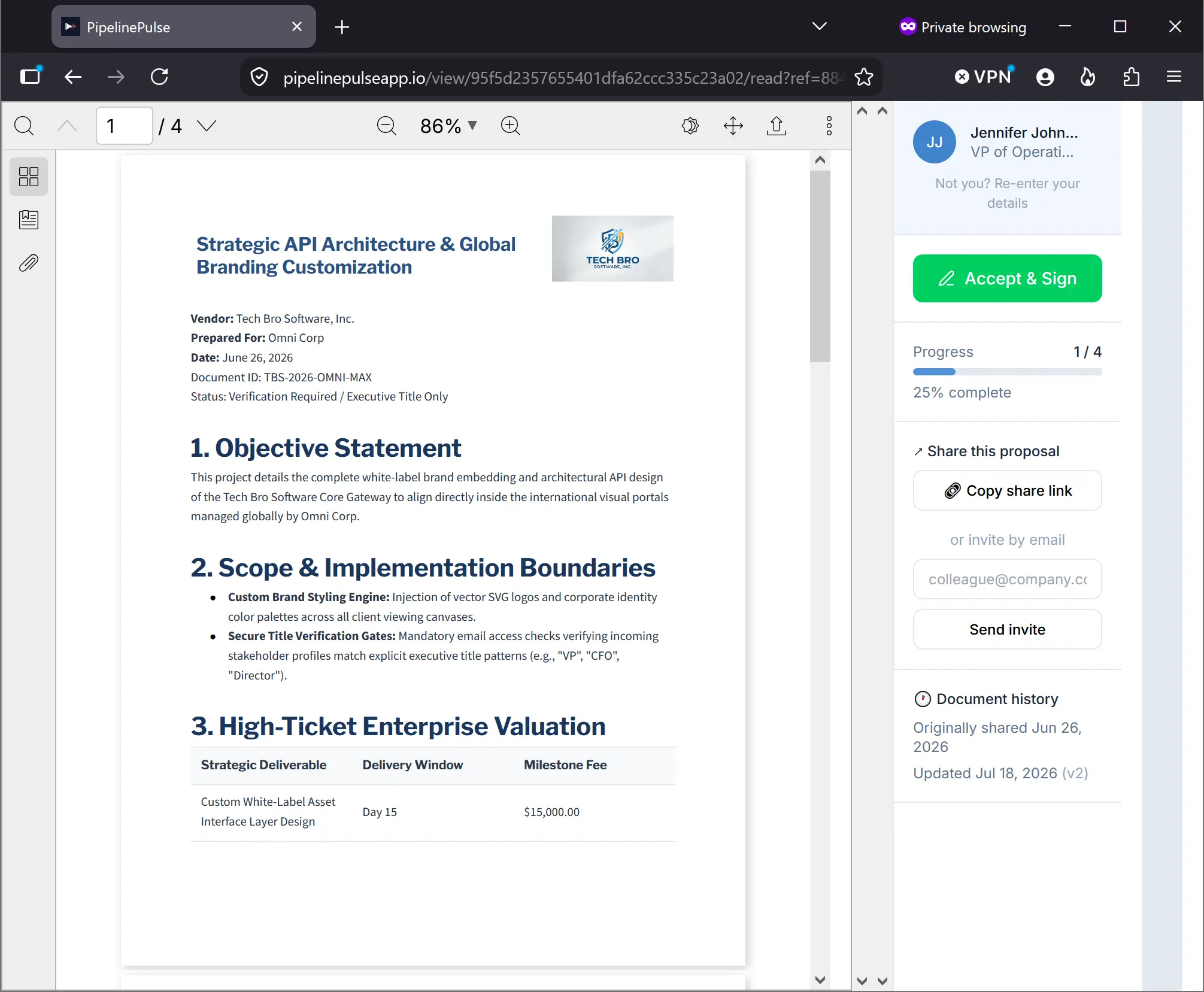This screenshot has height=992, width=1204.
Task: Go to previous page arrow
Action: pos(67,126)
